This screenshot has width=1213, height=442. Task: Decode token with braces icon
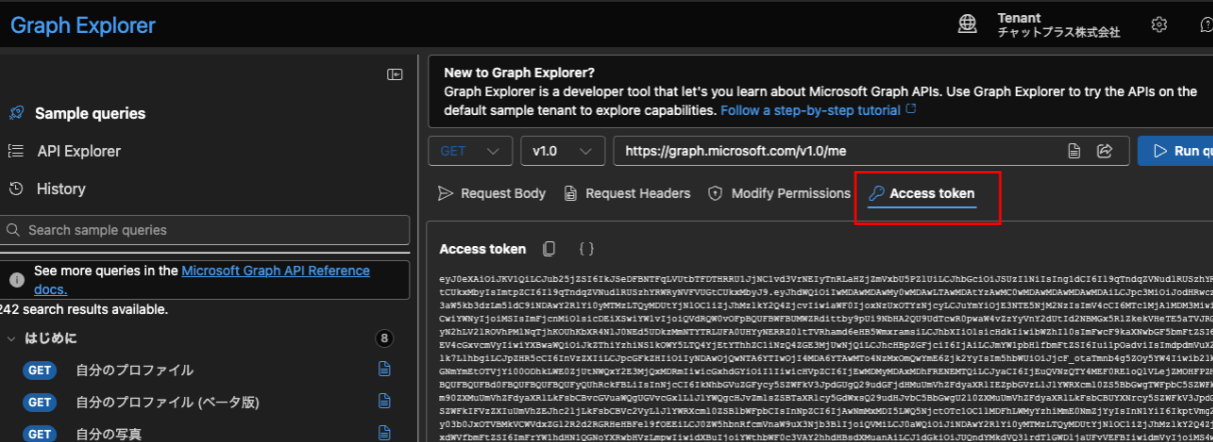pyautogui.click(x=587, y=249)
